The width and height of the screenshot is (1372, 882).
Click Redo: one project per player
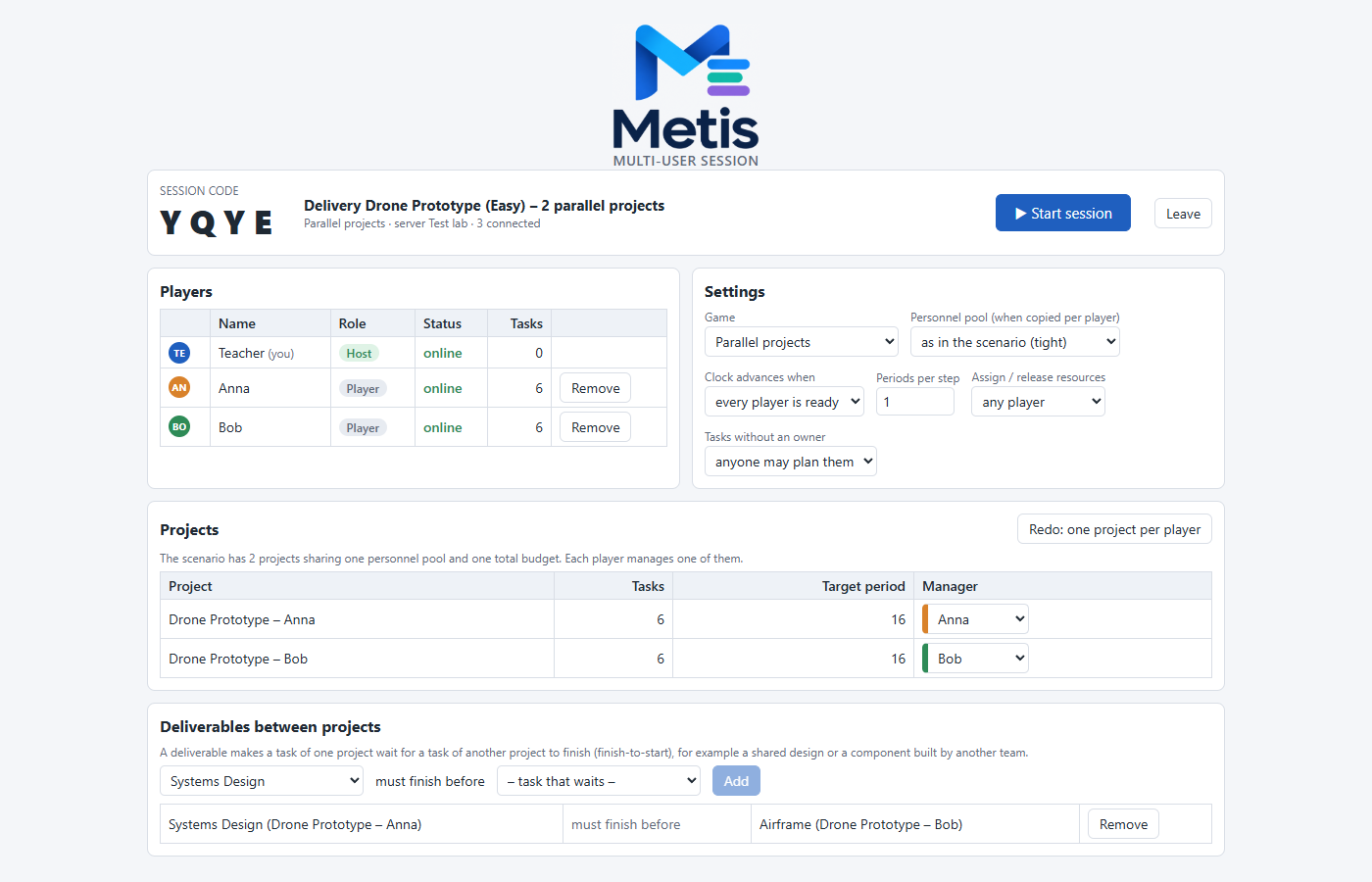coord(1114,529)
